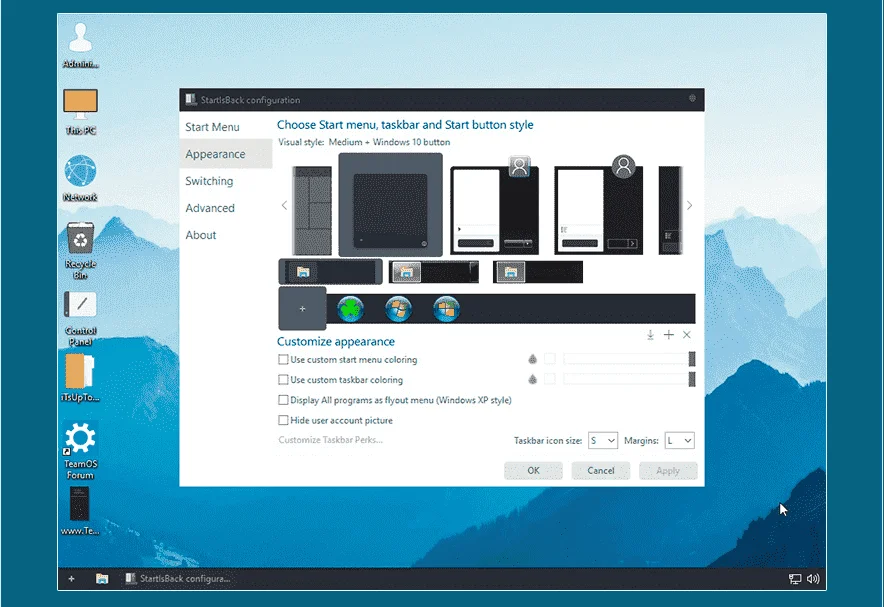Select the Control Panel desktop icon
Viewport: 884px width, 607px height.
pyautogui.click(x=80, y=318)
